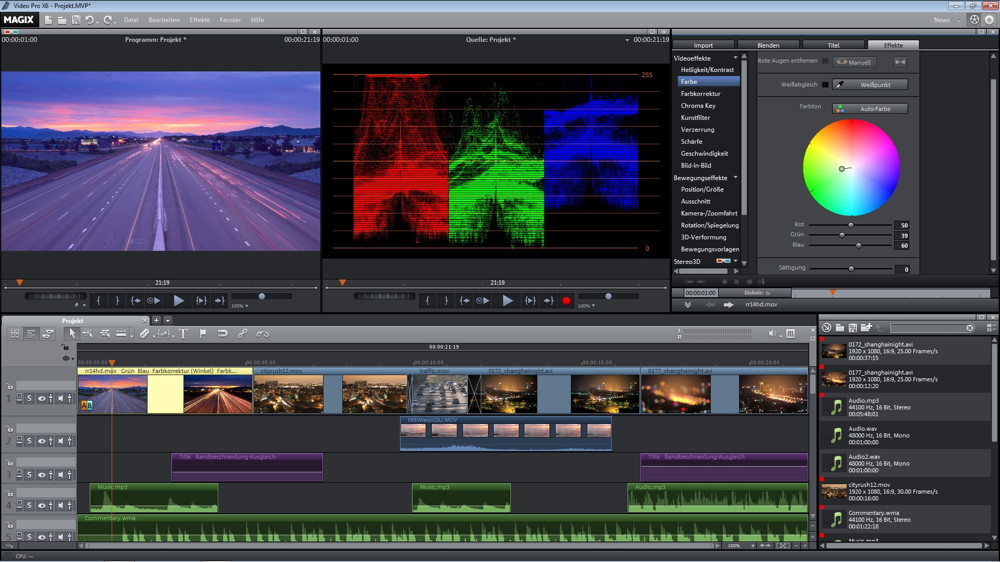1000x562 pixels.
Task: Toggle the Rote Augen entfernen checkbox
Action: point(825,61)
